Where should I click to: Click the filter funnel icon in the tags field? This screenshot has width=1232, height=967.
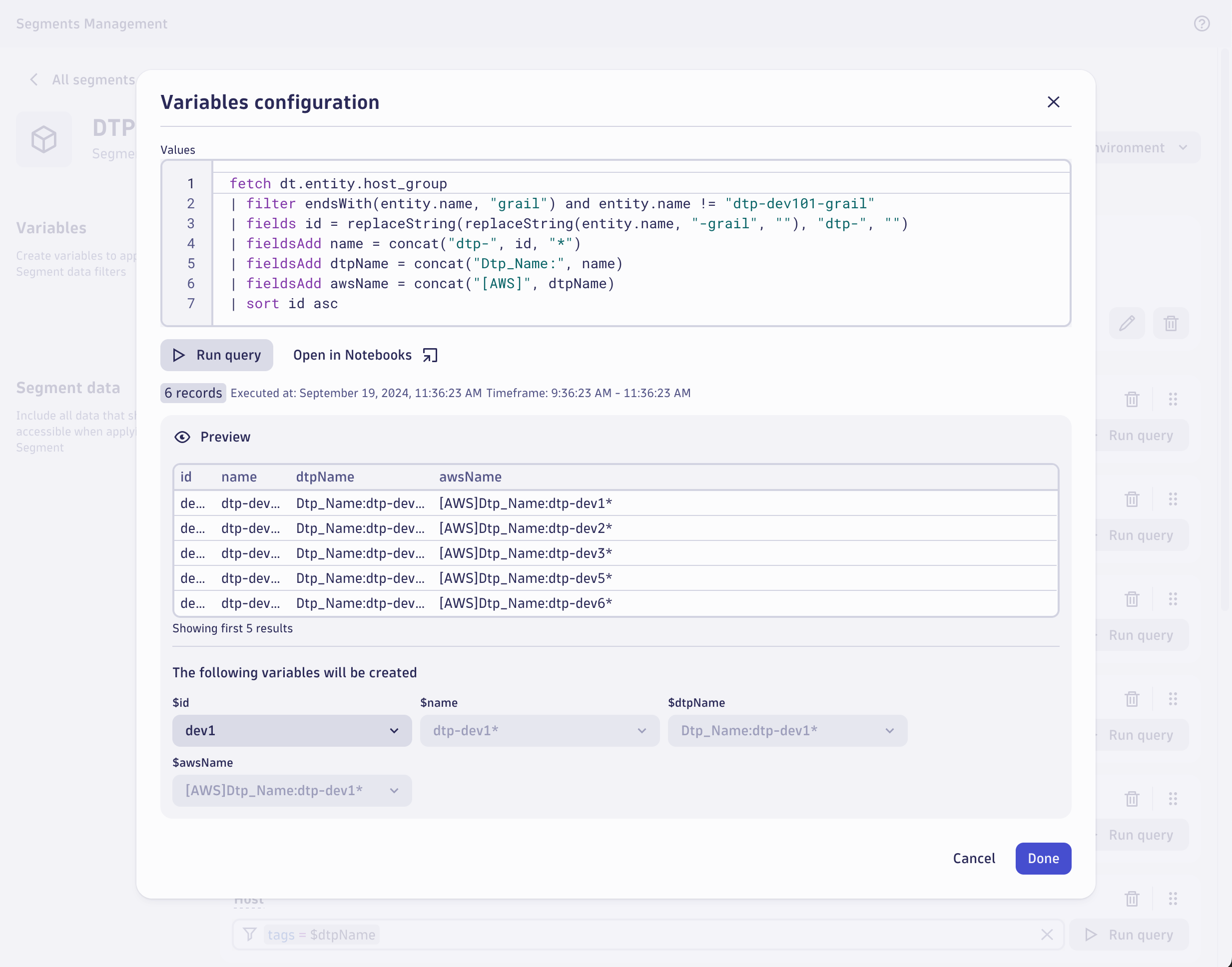tap(249, 935)
